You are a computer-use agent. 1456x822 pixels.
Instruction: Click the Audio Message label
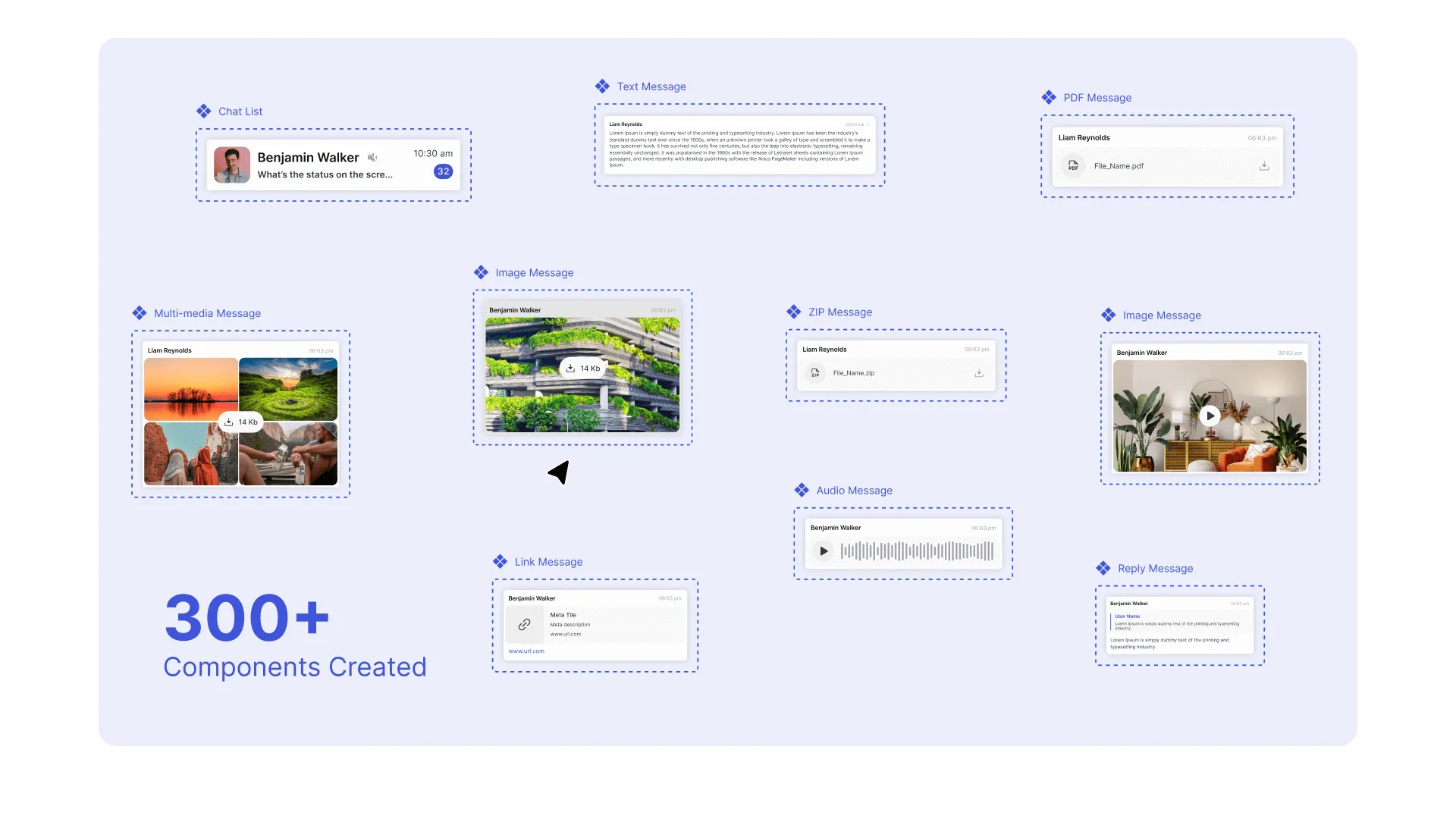pyautogui.click(x=854, y=491)
